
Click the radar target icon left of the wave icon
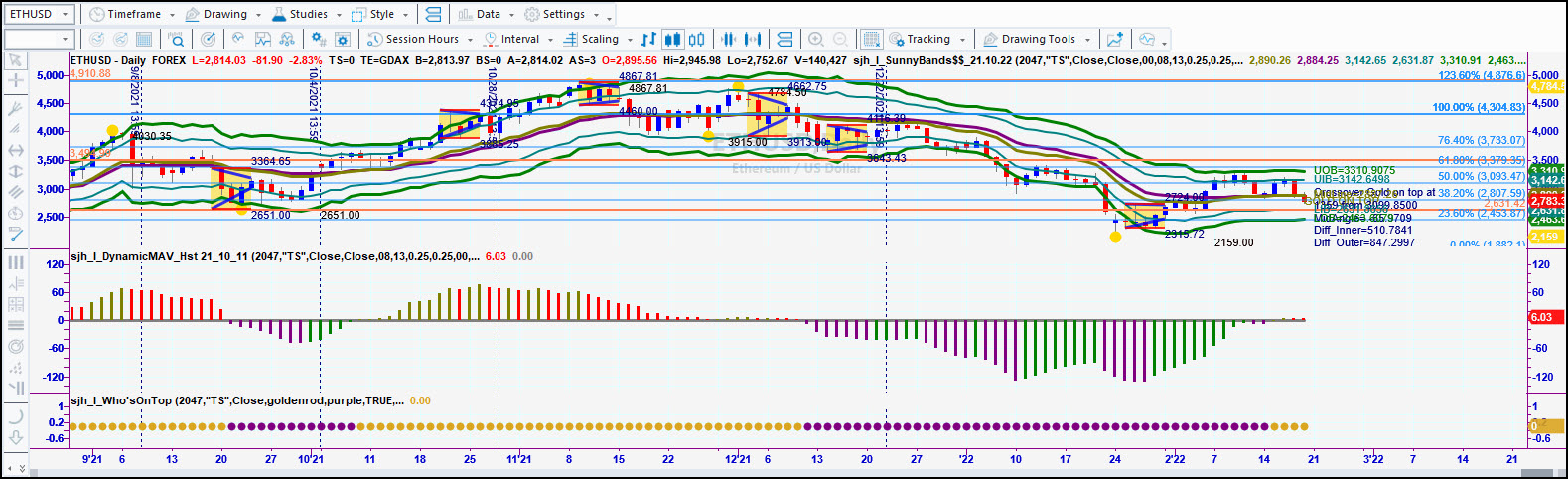click(x=208, y=39)
